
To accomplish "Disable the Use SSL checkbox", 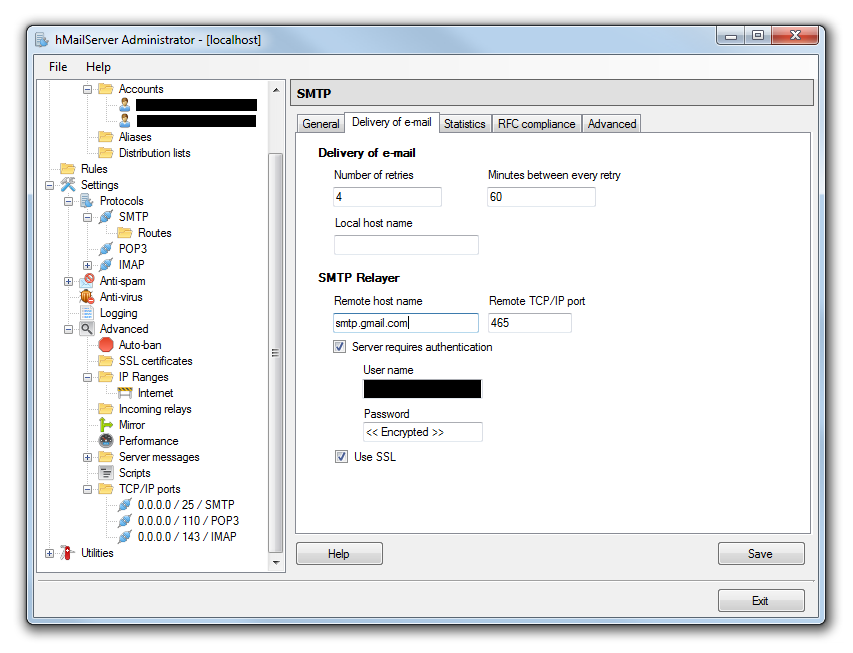I will 341,457.
